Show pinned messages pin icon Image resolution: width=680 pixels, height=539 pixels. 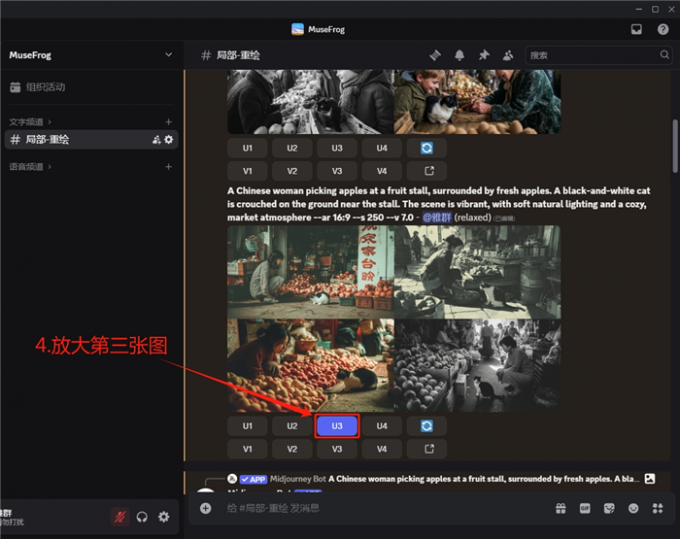(x=484, y=55)
